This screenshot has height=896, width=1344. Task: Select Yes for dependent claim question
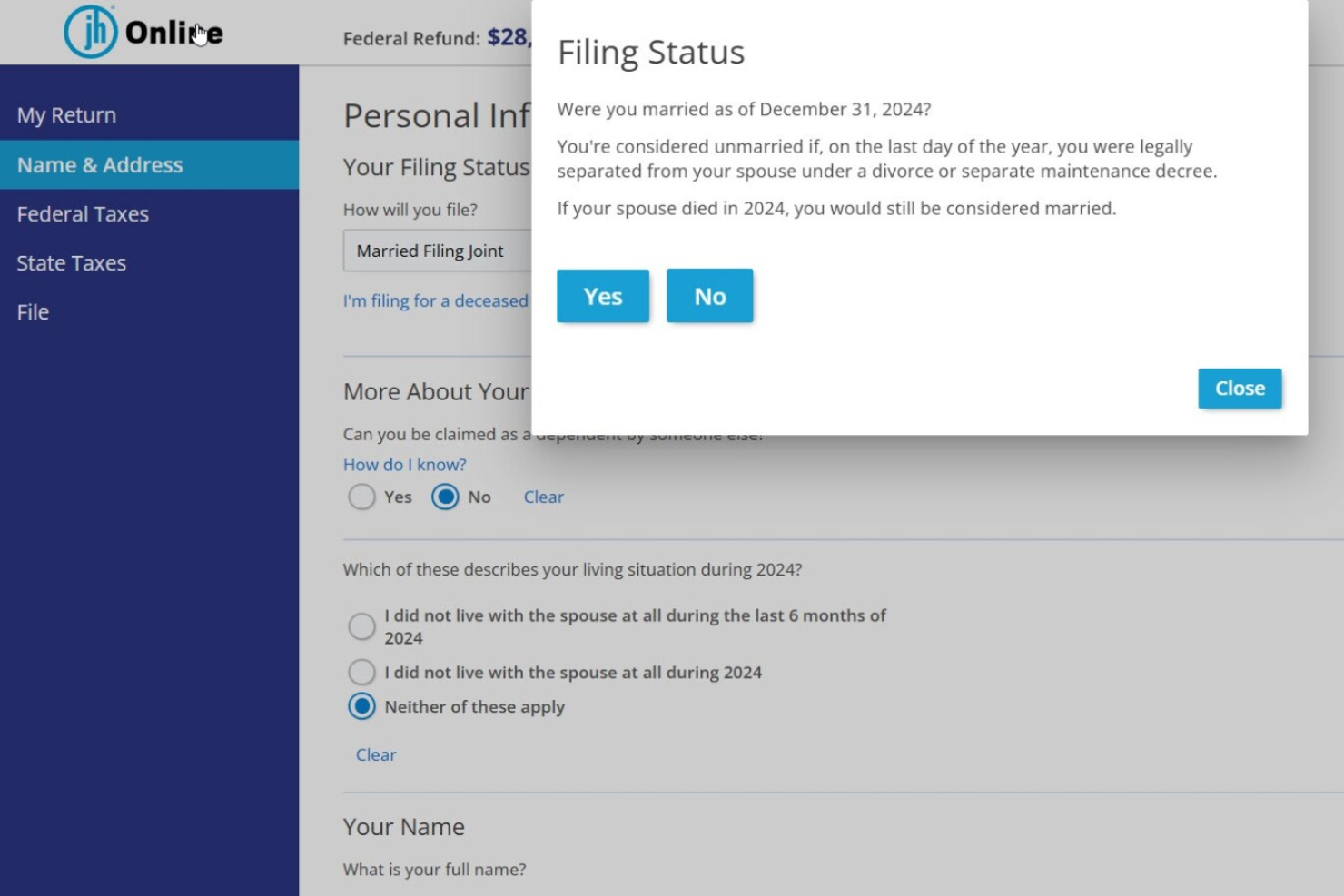point(362,497)
